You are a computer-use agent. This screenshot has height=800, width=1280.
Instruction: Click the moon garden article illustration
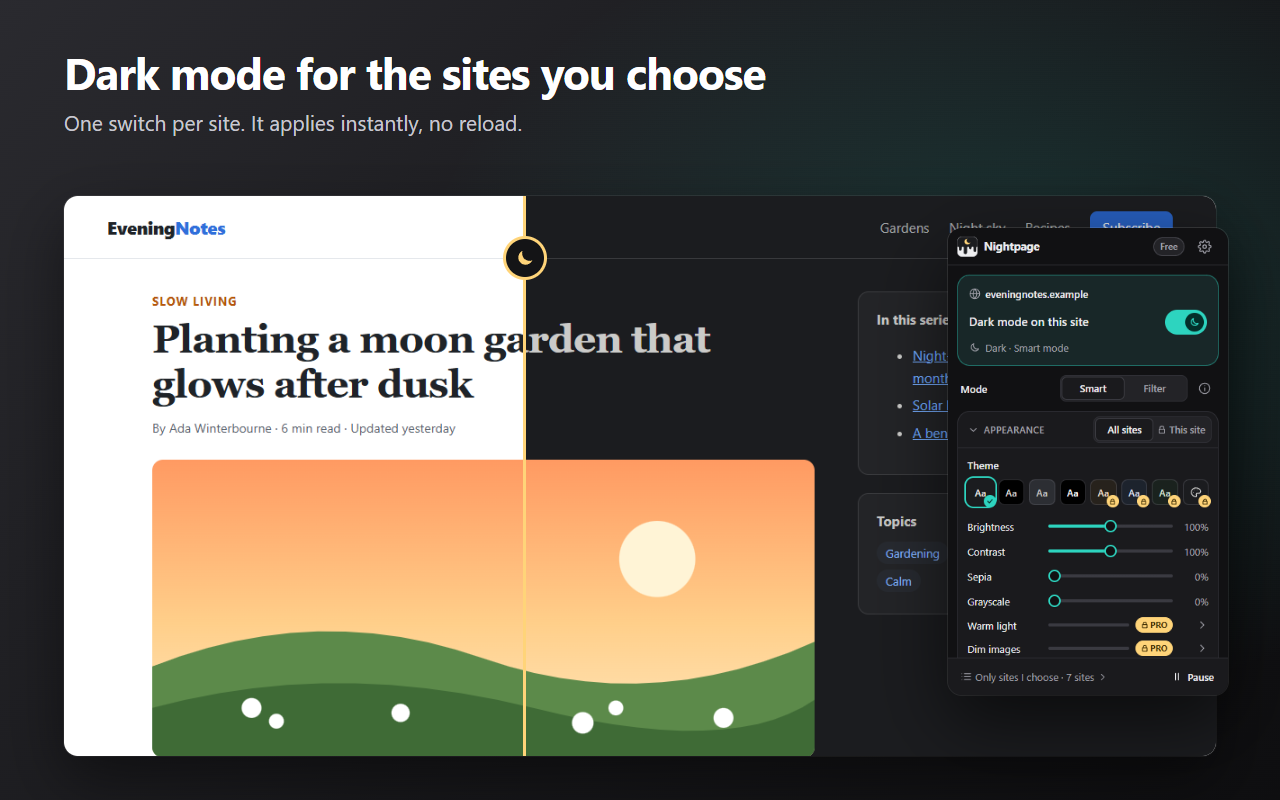[483, 608]
